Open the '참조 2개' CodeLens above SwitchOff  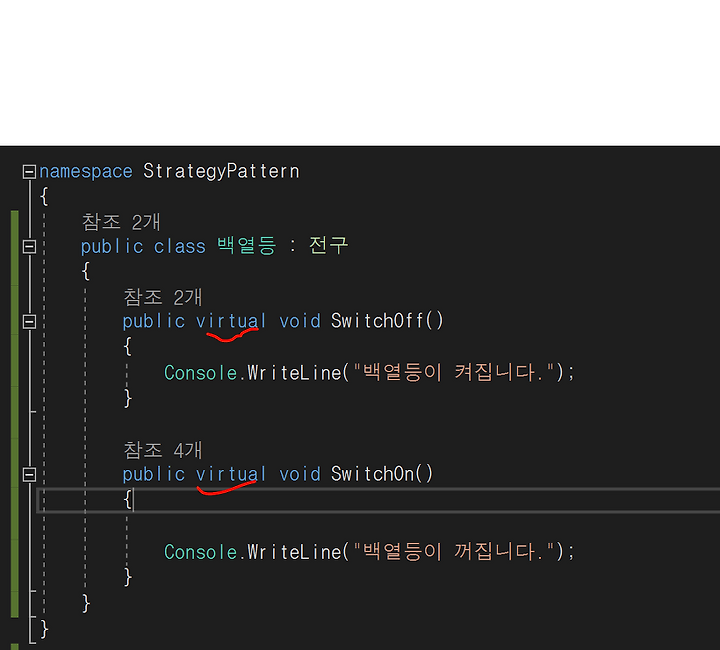pyautogui.click(x=163, y=297)
